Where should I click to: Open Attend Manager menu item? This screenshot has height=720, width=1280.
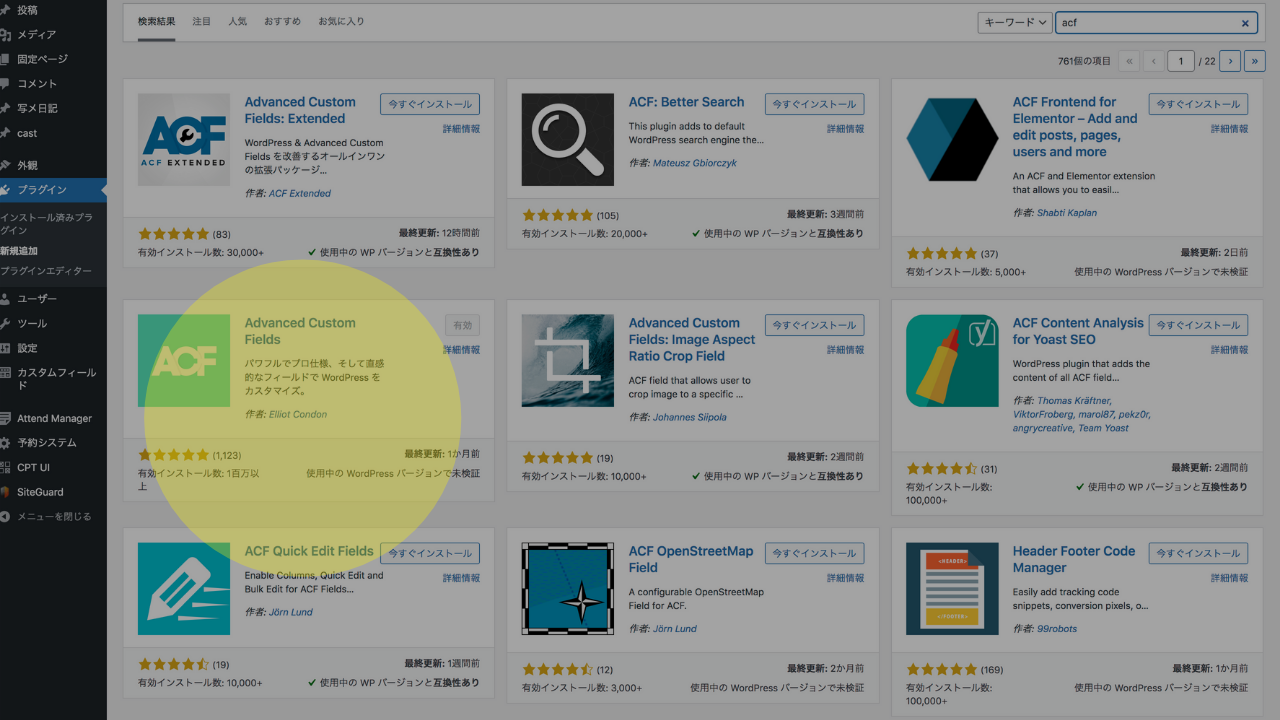[x=54, y=419]
